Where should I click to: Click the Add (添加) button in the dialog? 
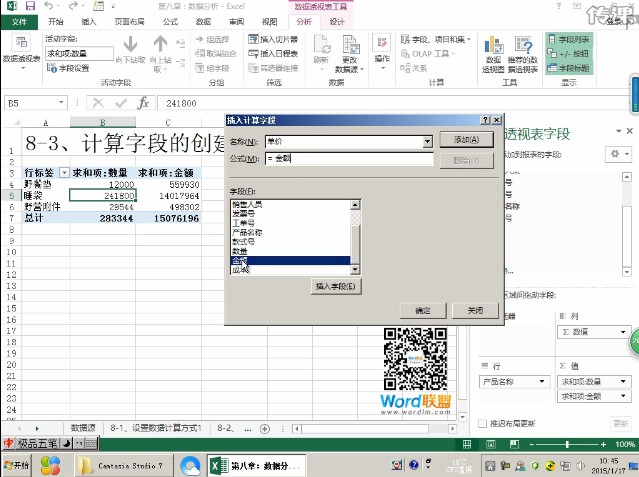[467, 141]
